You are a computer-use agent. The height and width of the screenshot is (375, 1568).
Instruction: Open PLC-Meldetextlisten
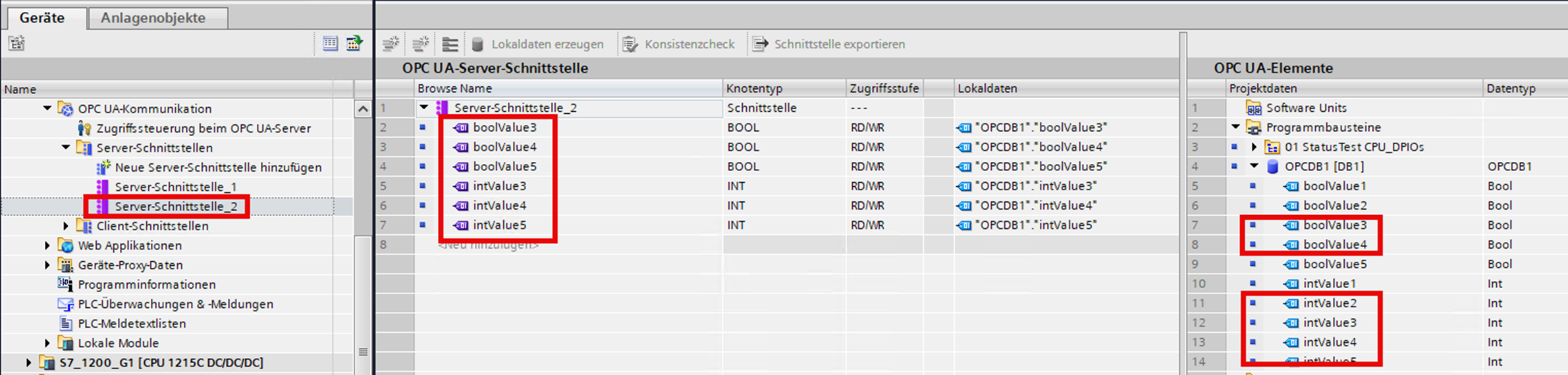(x=132, y=324)
